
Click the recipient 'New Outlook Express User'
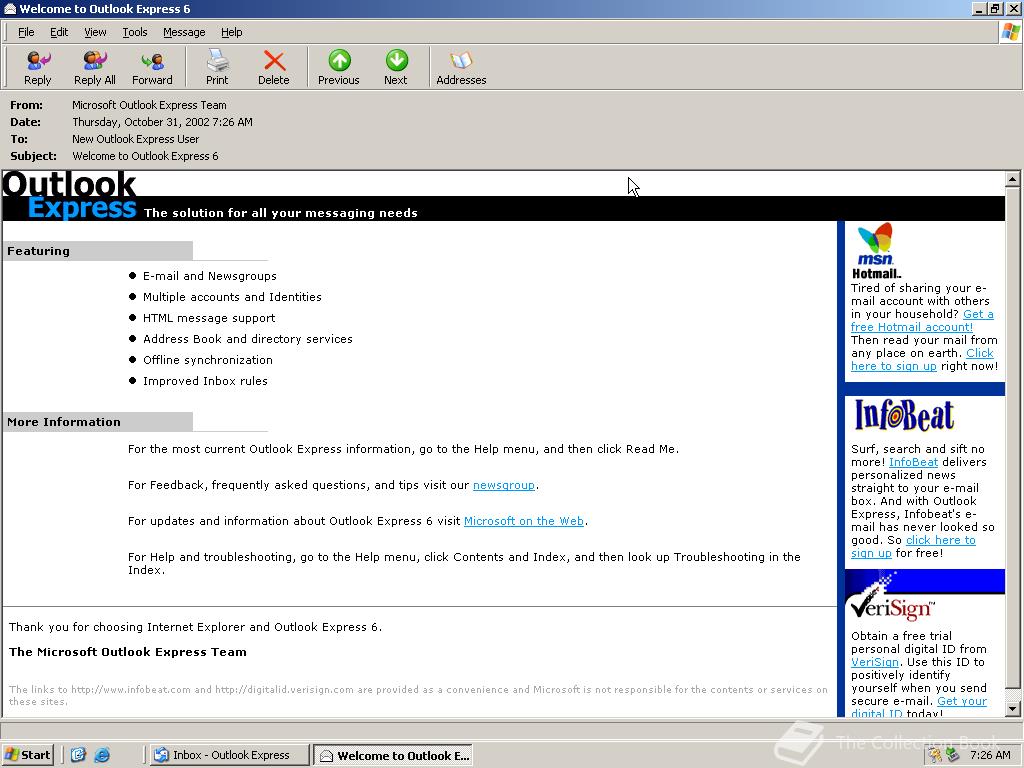pos(136,139)
